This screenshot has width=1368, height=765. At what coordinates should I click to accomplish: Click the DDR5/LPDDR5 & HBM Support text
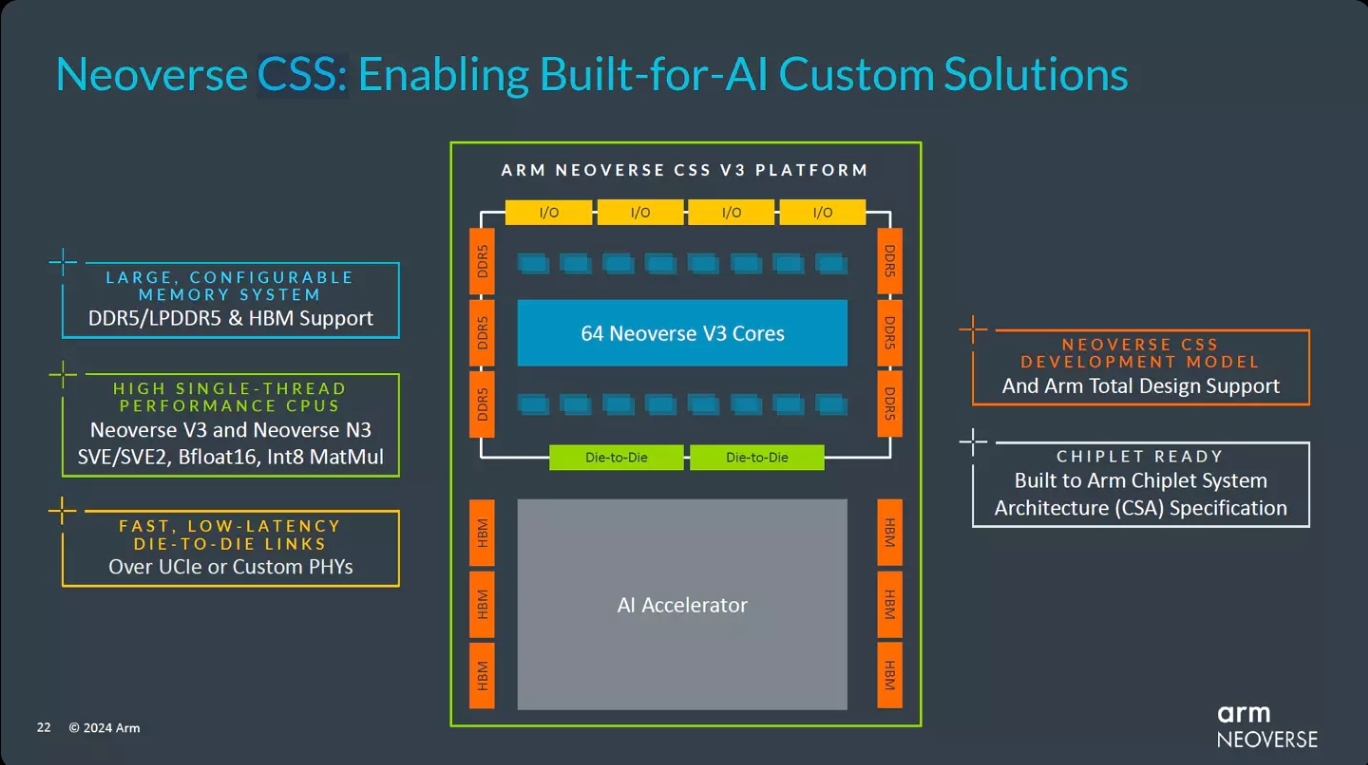tap(231, 318)
